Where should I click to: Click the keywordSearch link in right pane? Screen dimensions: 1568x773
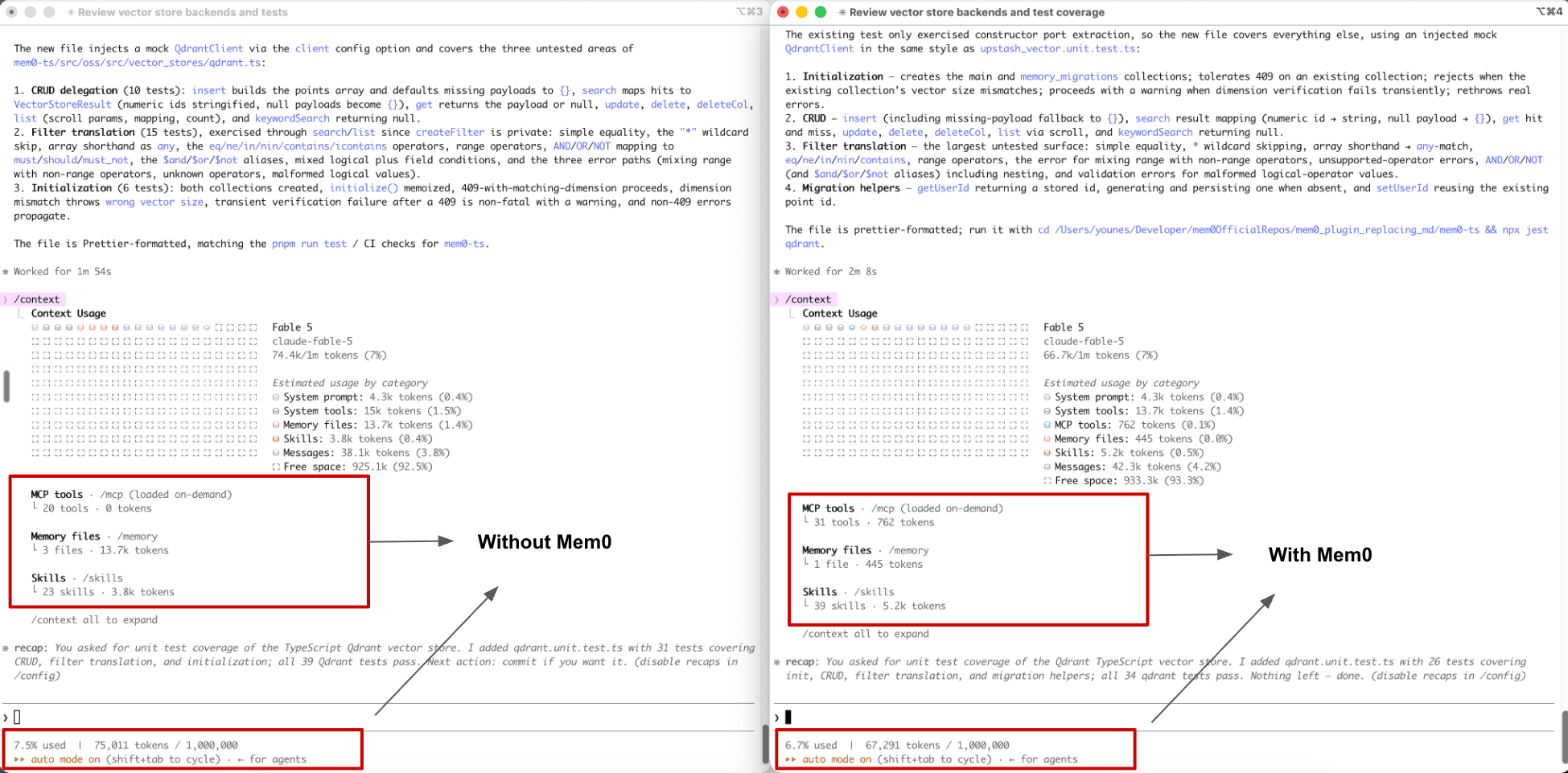point(1155,132)
